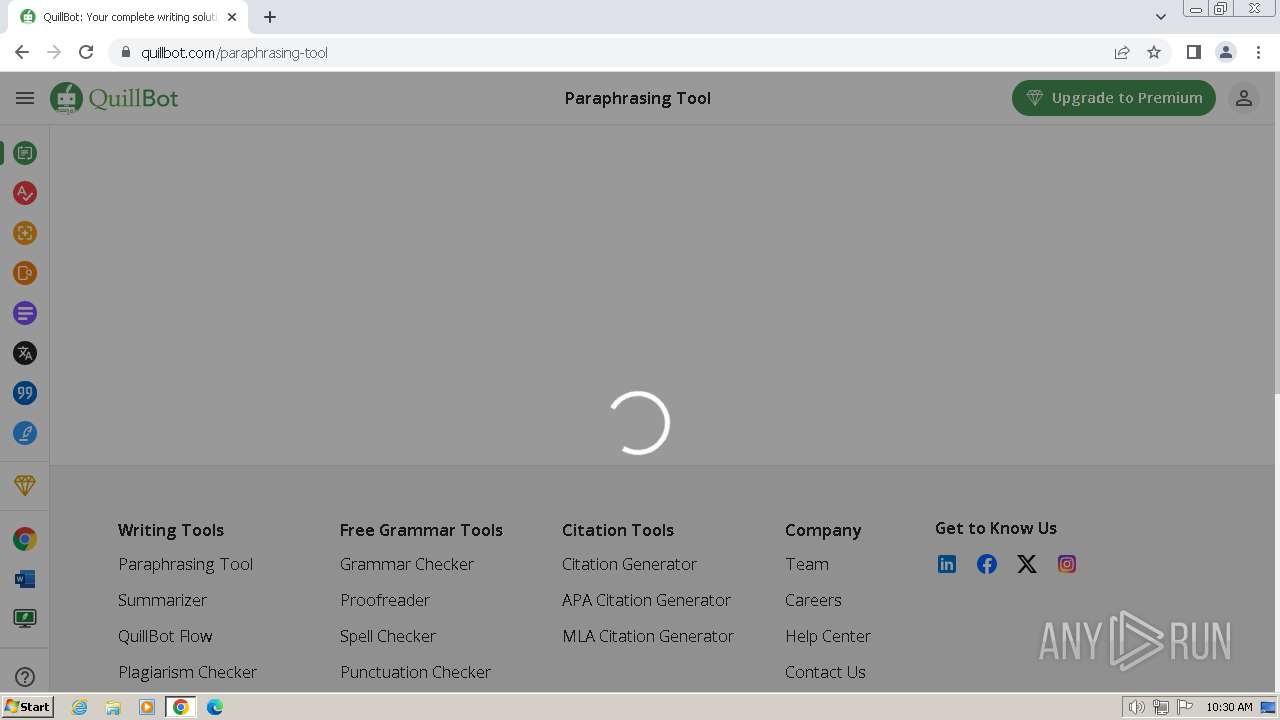Click the address bar URL
This screenshot has width=1280, height=720.
(234, 52)
